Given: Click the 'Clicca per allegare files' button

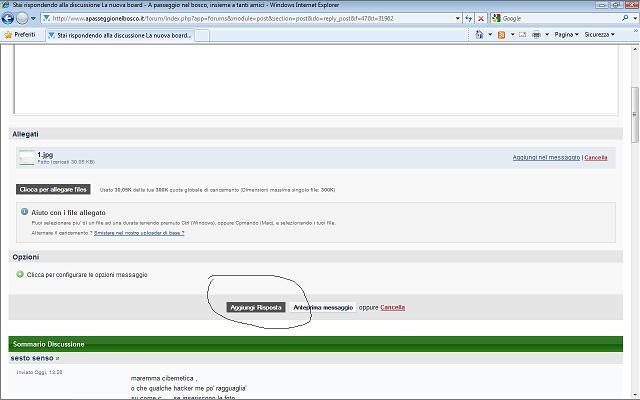Looking at the screenshot, I should [x=53, y=189].
